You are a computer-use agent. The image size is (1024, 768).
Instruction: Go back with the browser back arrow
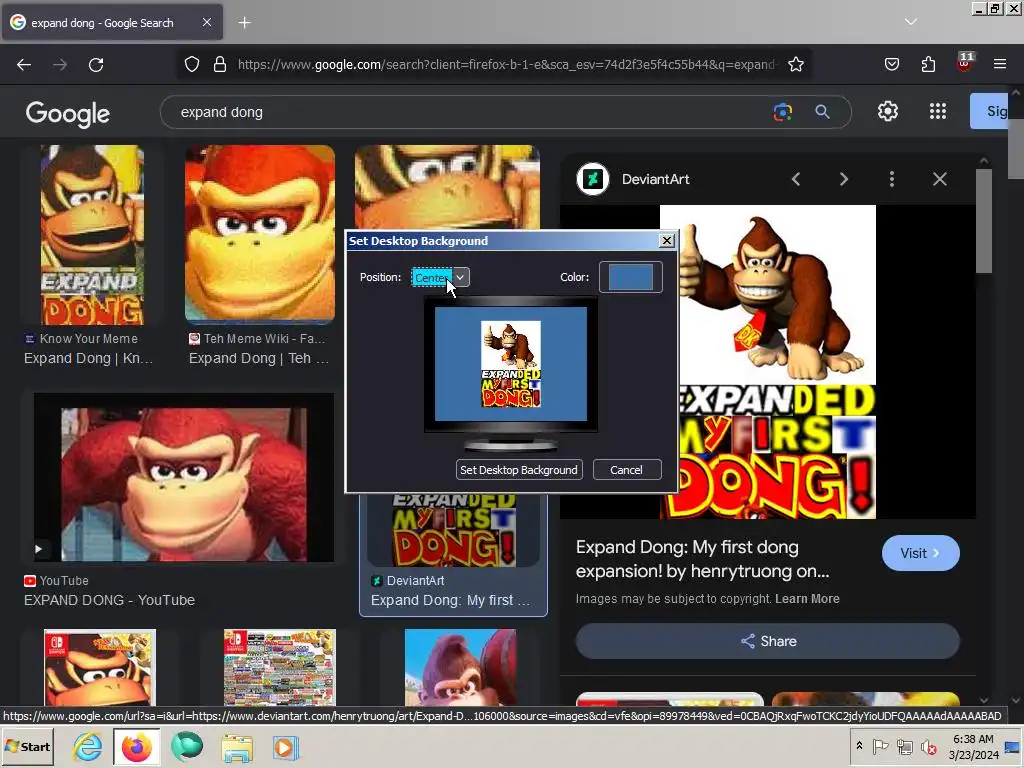[24, 65]
